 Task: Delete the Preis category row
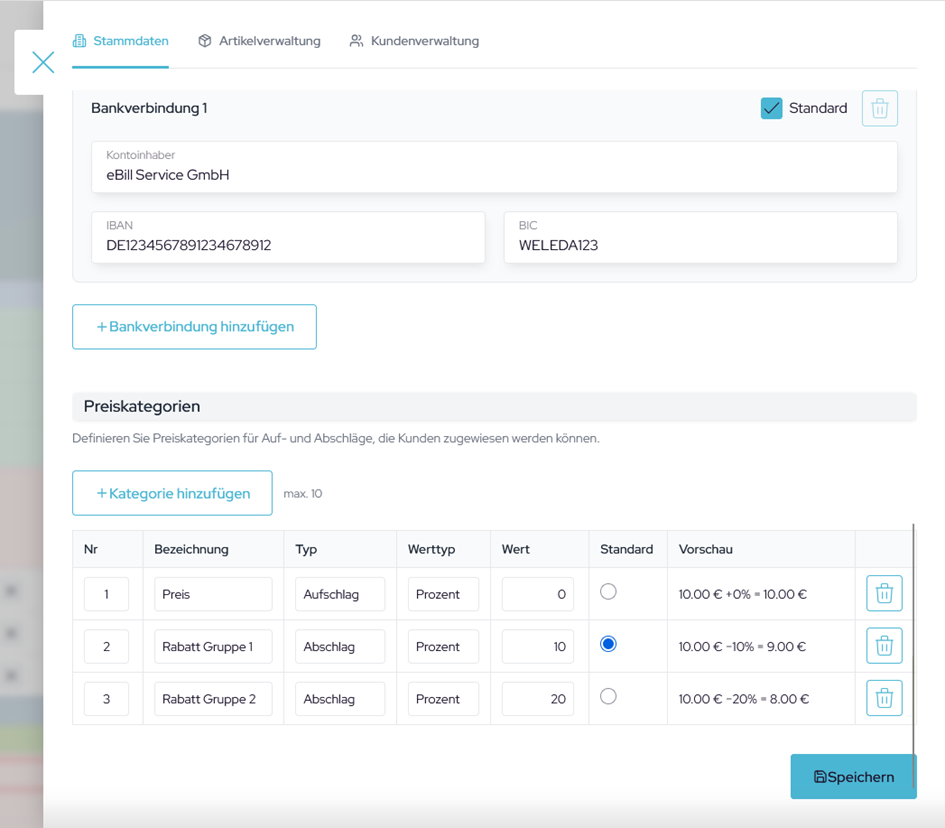coord(884,594)
